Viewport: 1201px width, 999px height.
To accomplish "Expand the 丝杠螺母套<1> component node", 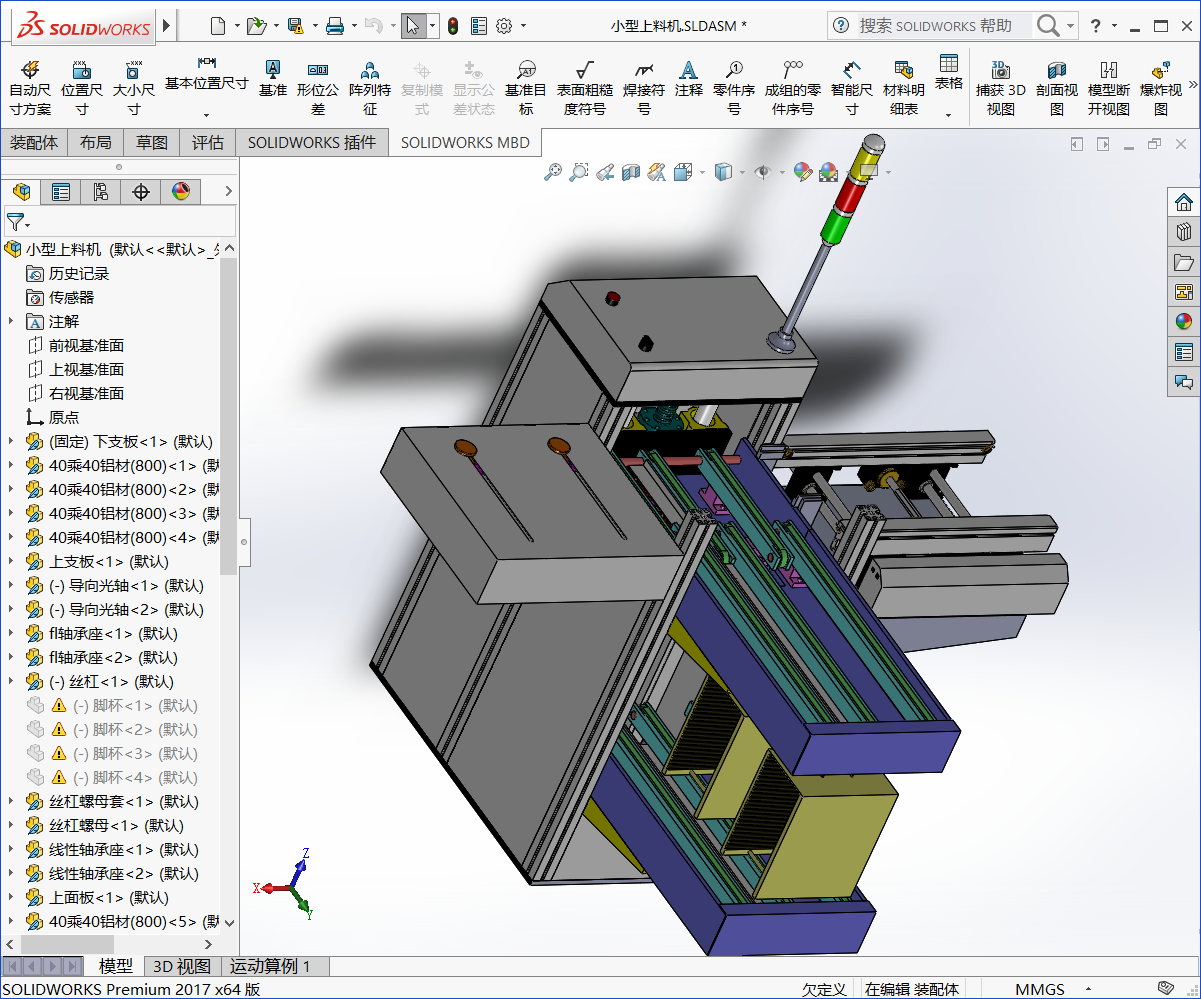I will [11, 801].
